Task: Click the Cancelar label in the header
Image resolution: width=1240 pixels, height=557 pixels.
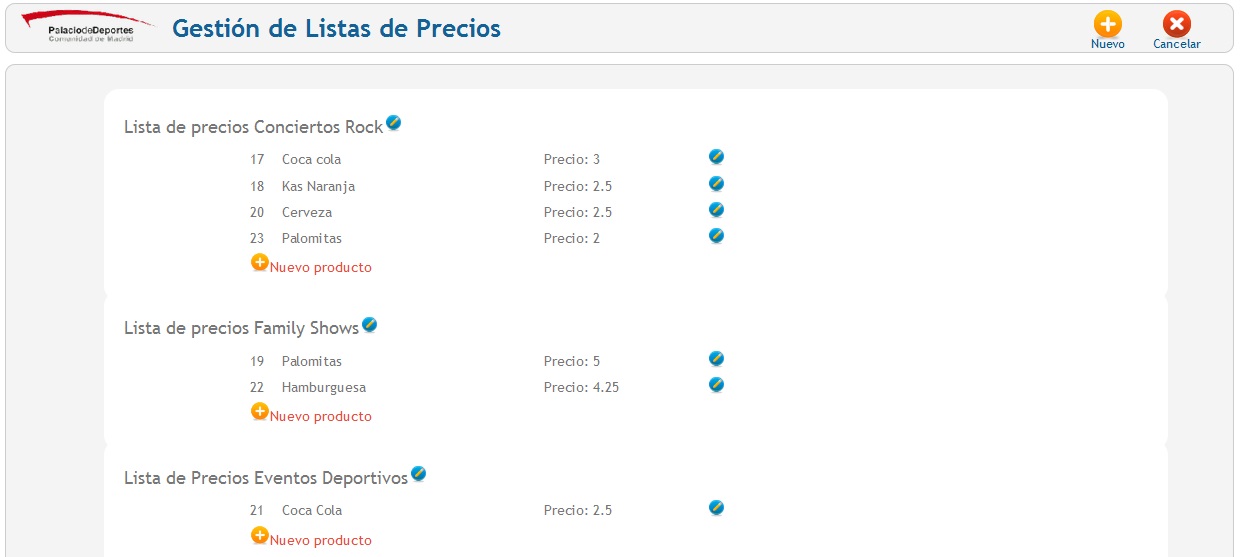Action: click(1177, 45)
